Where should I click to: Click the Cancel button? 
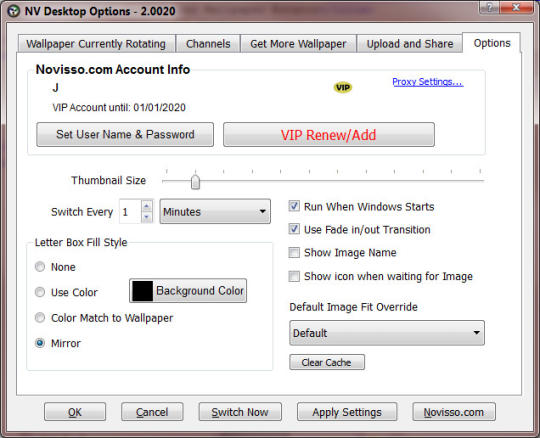152,412
